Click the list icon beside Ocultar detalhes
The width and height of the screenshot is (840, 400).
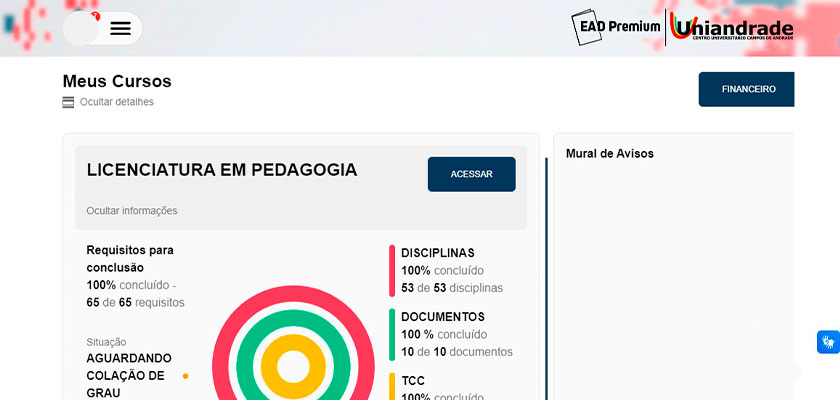(68, 102)
